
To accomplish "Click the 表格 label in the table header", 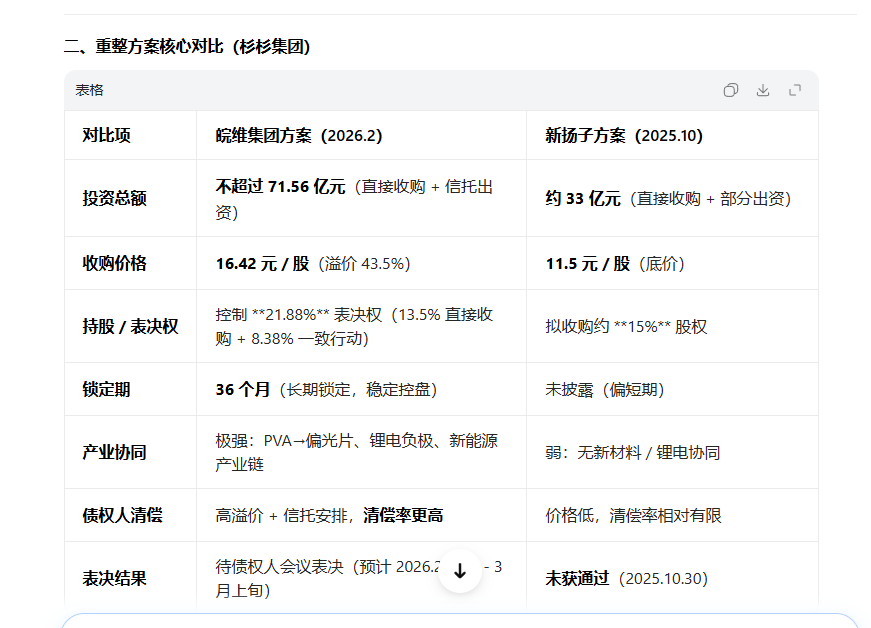I will click(x=89, y=90).
